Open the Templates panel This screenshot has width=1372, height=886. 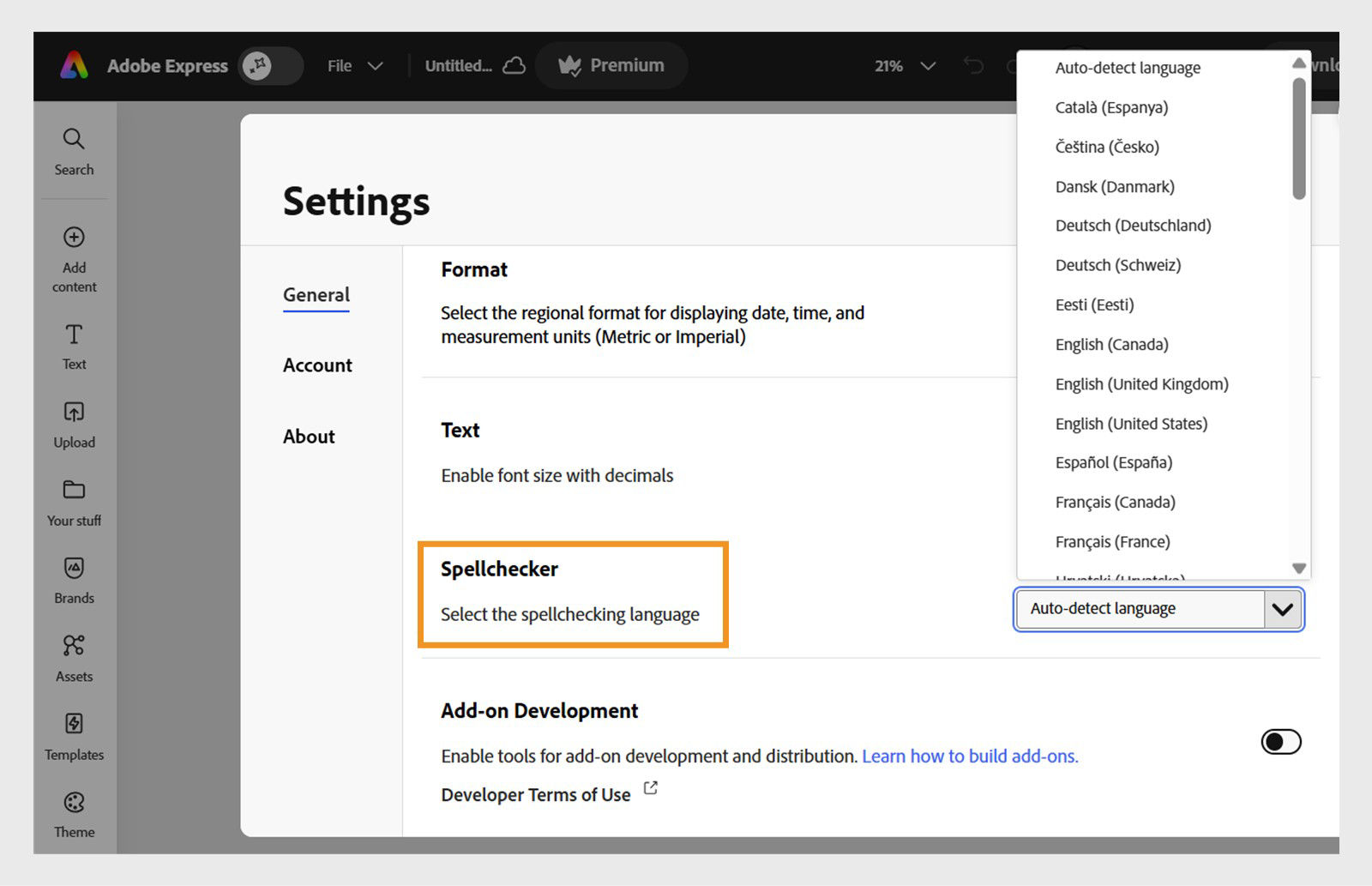tap(74, 735)
